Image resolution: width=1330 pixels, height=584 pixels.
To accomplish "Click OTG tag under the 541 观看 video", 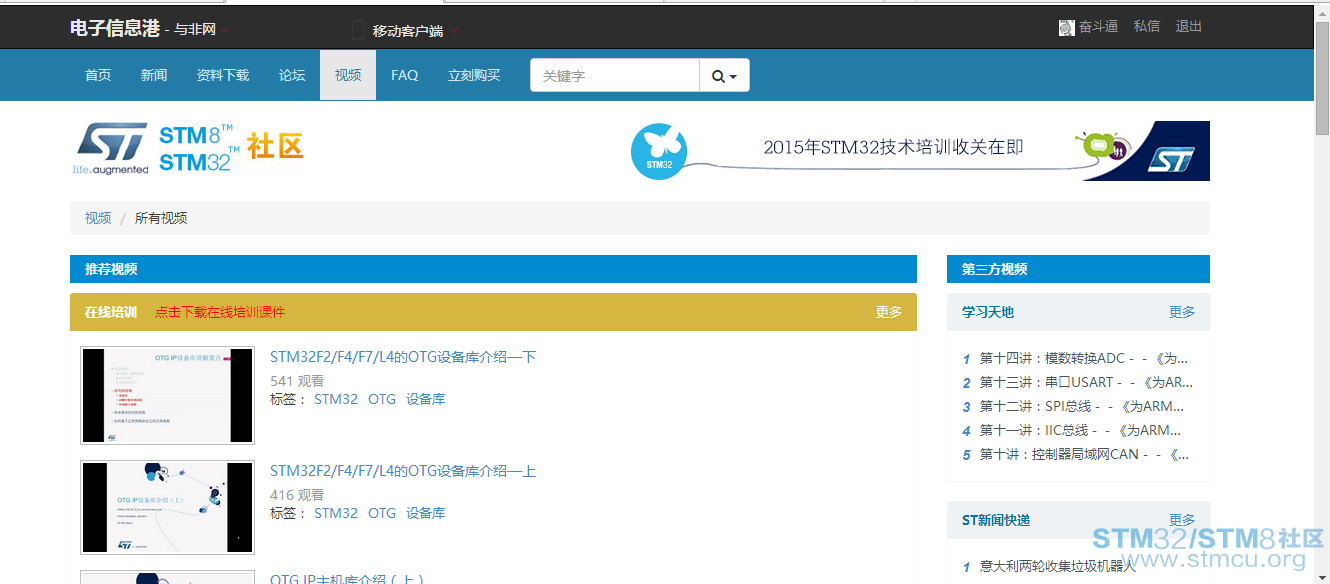I will point(382,399).
